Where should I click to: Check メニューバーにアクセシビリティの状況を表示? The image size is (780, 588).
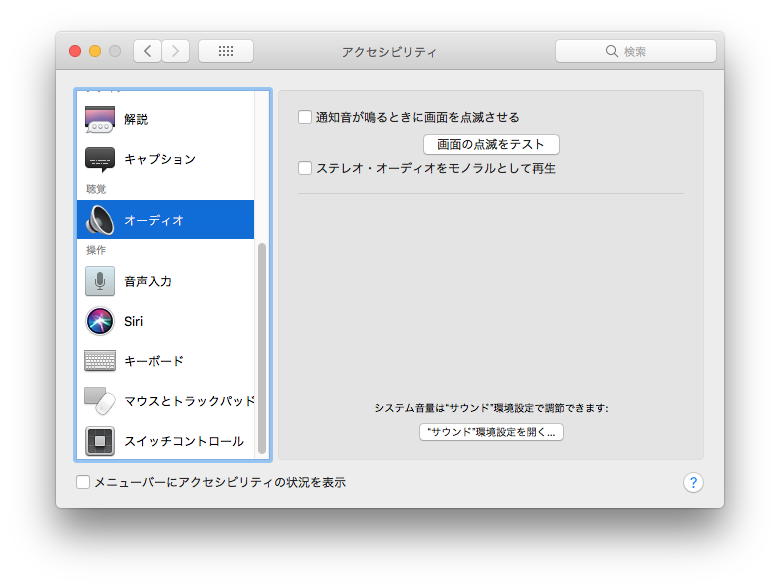tap(83, 482)
